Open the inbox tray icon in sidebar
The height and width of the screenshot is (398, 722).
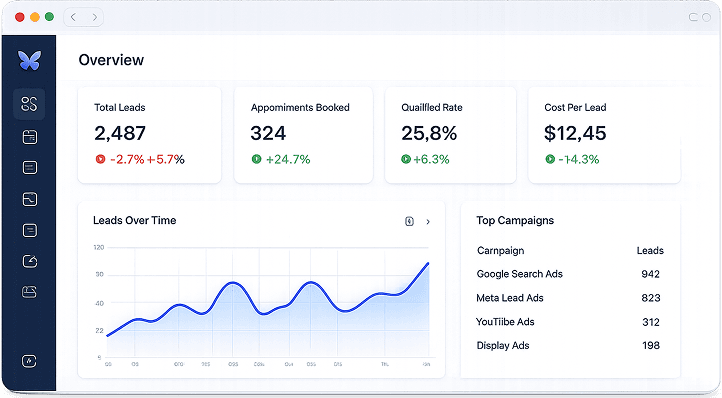point(29,292)
